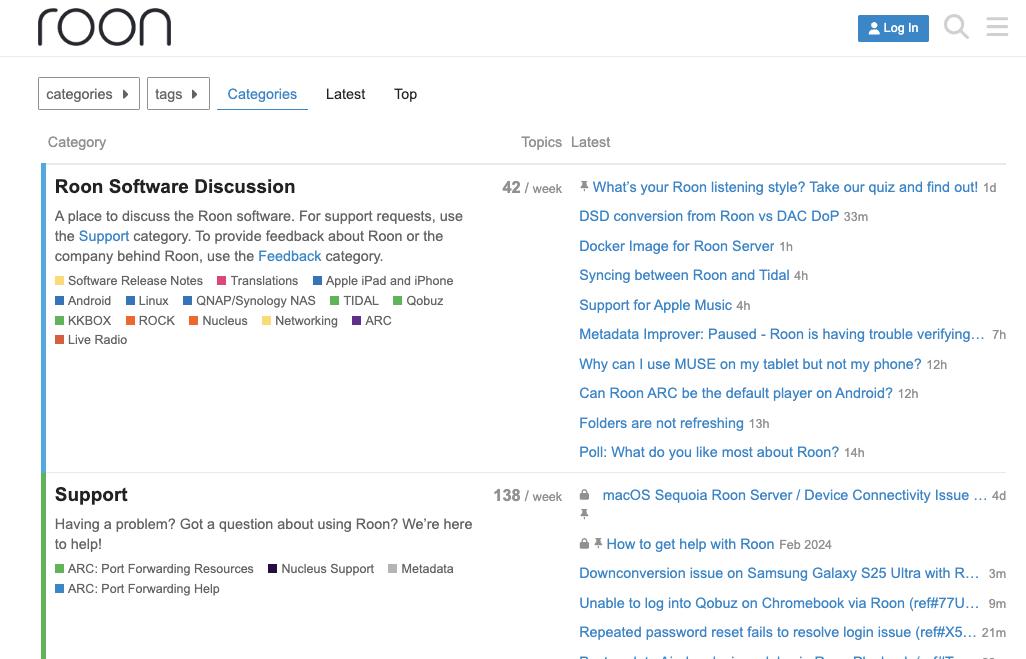Viewport: 1026px width, 659px height.
Task: Open the Roon listening style quiz topic
Action: tap(785, 187)
